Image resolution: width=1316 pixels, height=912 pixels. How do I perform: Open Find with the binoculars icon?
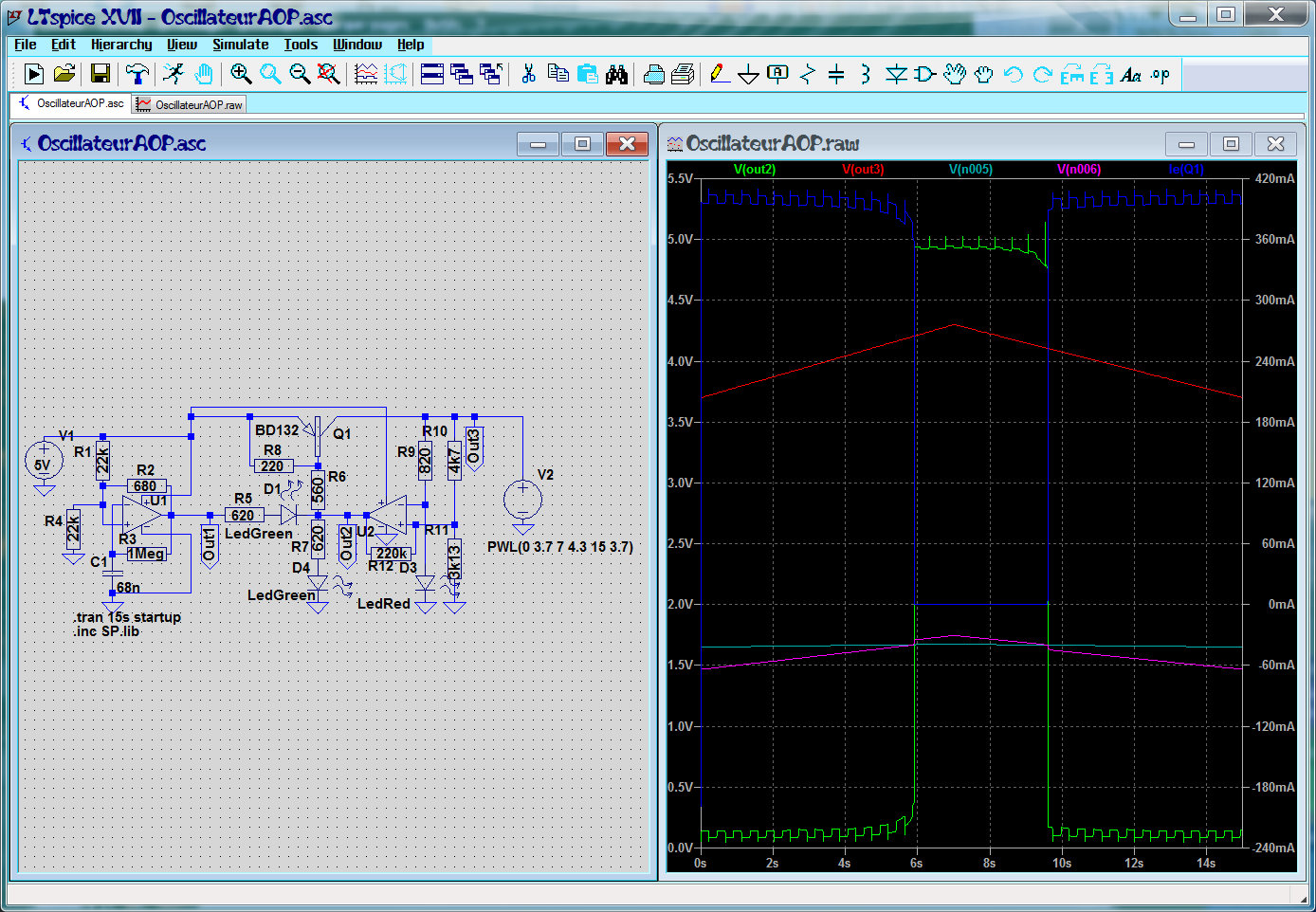[617, 74]
